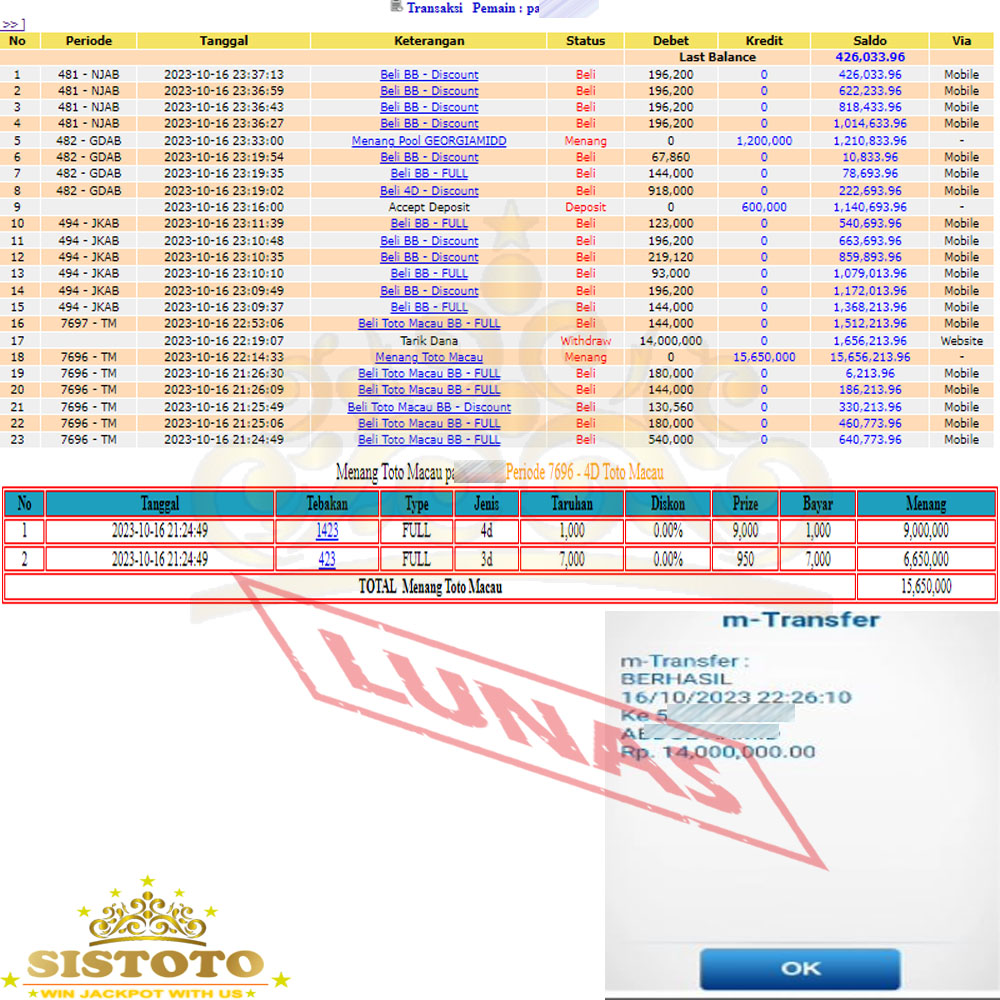Click the Saldo column header
The height and width of the screenshot is (1000, 1000).
pos(870,41)
